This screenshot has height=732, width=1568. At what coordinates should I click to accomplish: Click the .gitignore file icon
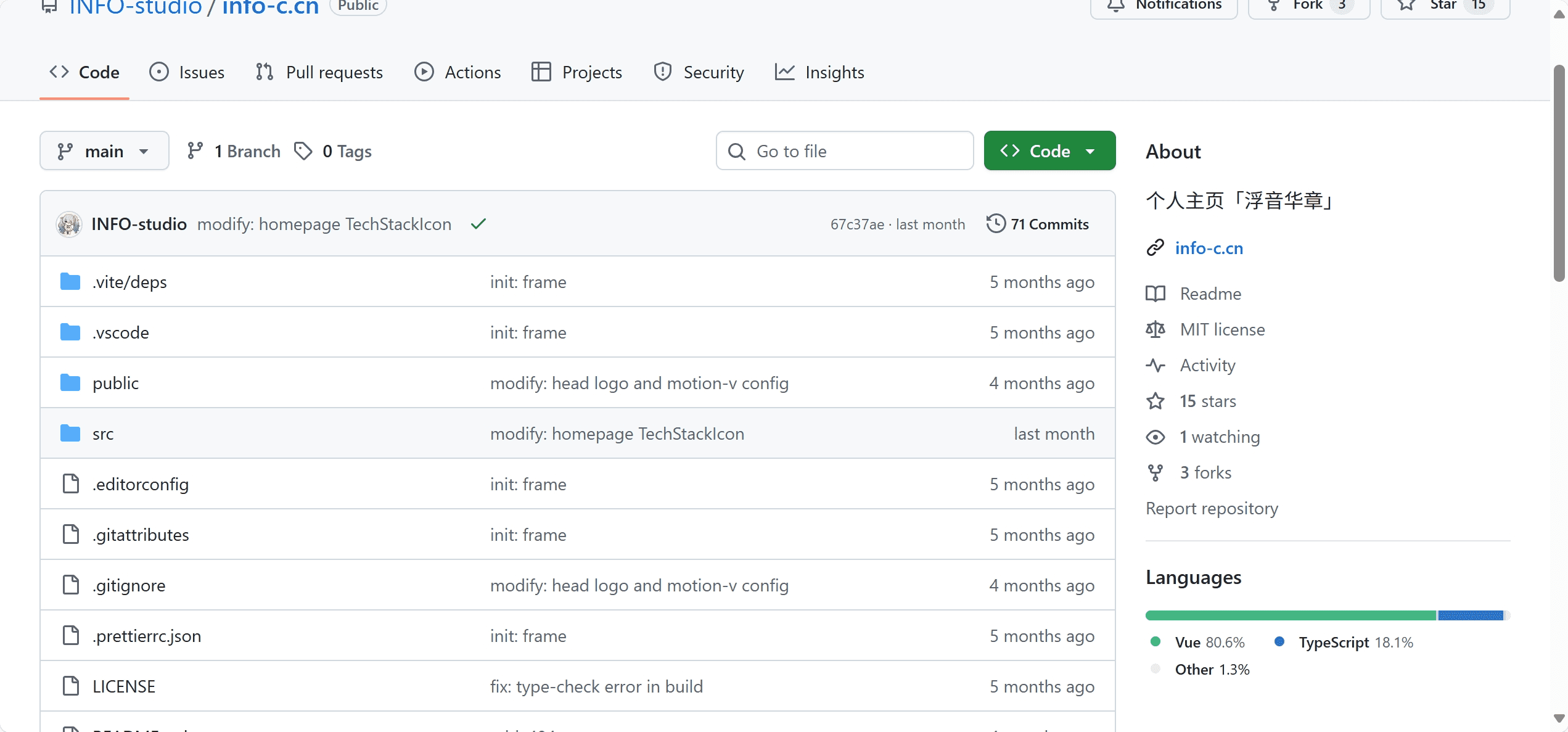click(71, 585)
